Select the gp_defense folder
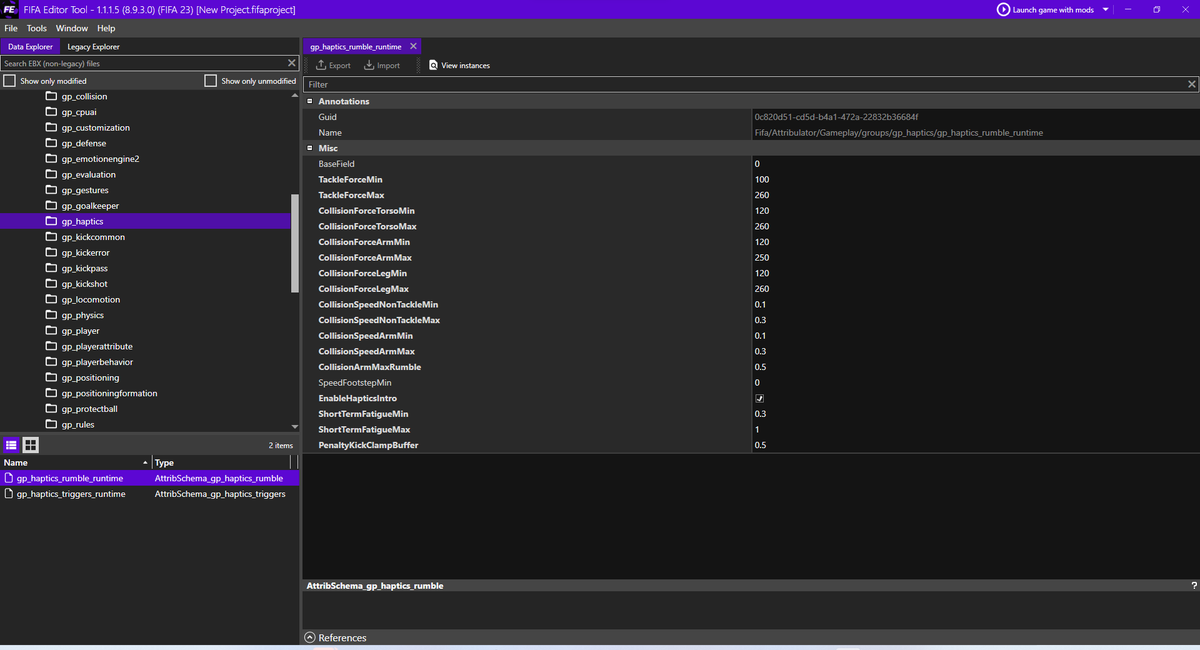This screenshot has width=1200, height=650. (x=83, y=143)
